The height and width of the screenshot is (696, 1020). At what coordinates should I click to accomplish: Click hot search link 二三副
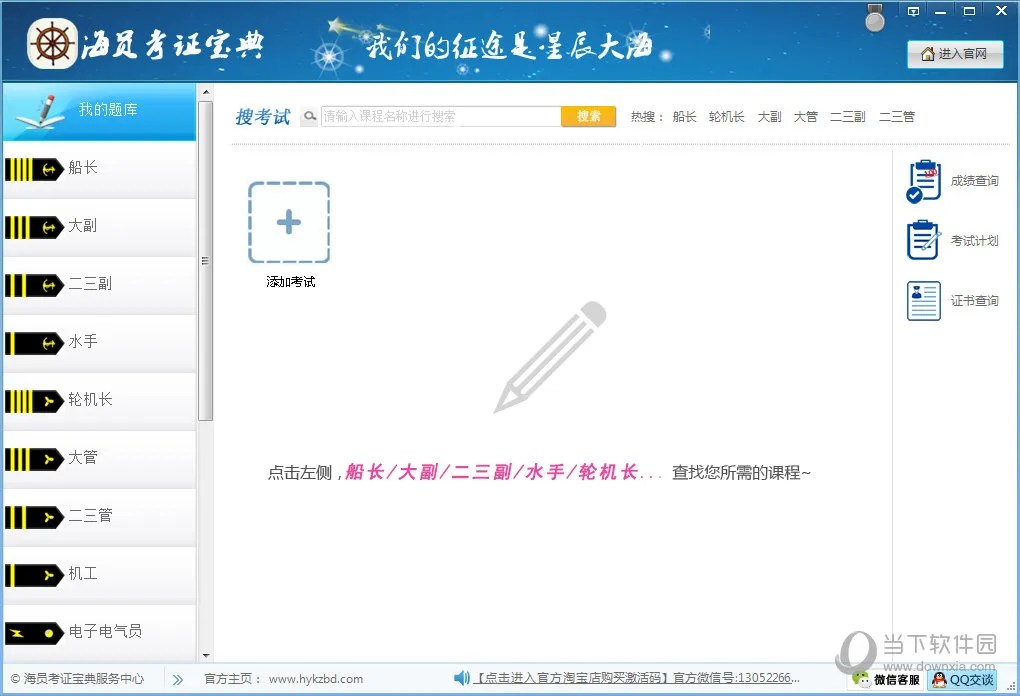pyautogui.click(x=847, y=117)
